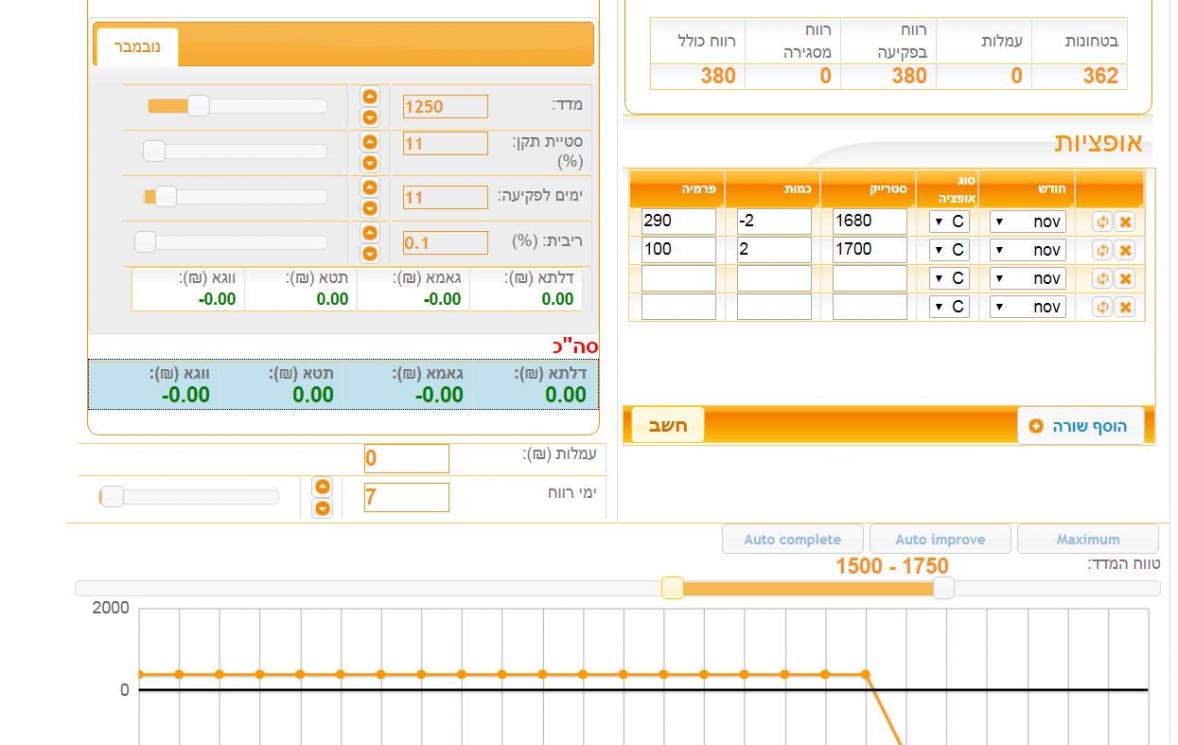Screen dimensions: 1178x745
Task: Expand the month dropdown in the third option row
Action: point(1027,278)
